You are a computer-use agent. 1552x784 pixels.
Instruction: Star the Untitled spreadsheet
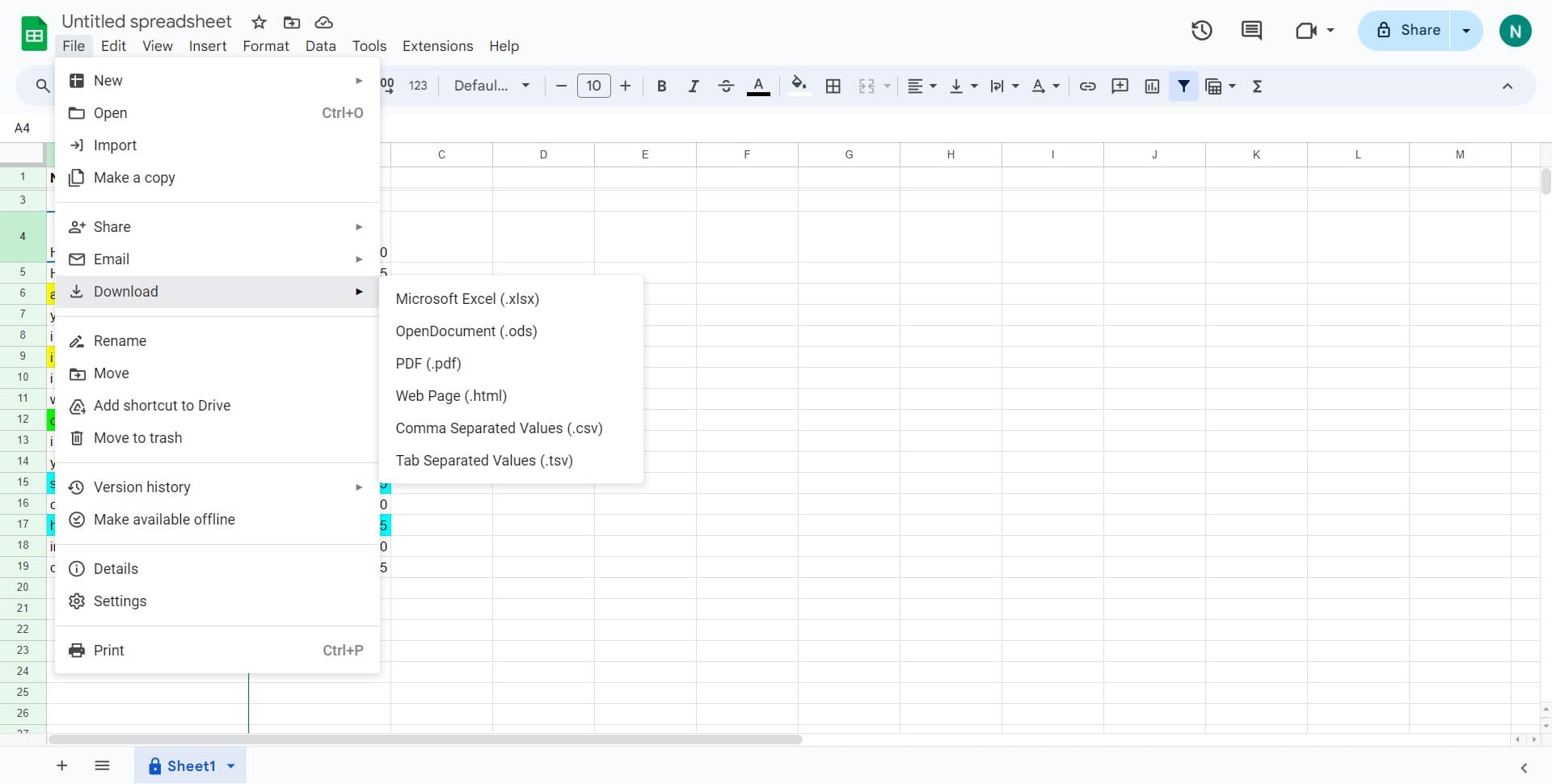259,22
